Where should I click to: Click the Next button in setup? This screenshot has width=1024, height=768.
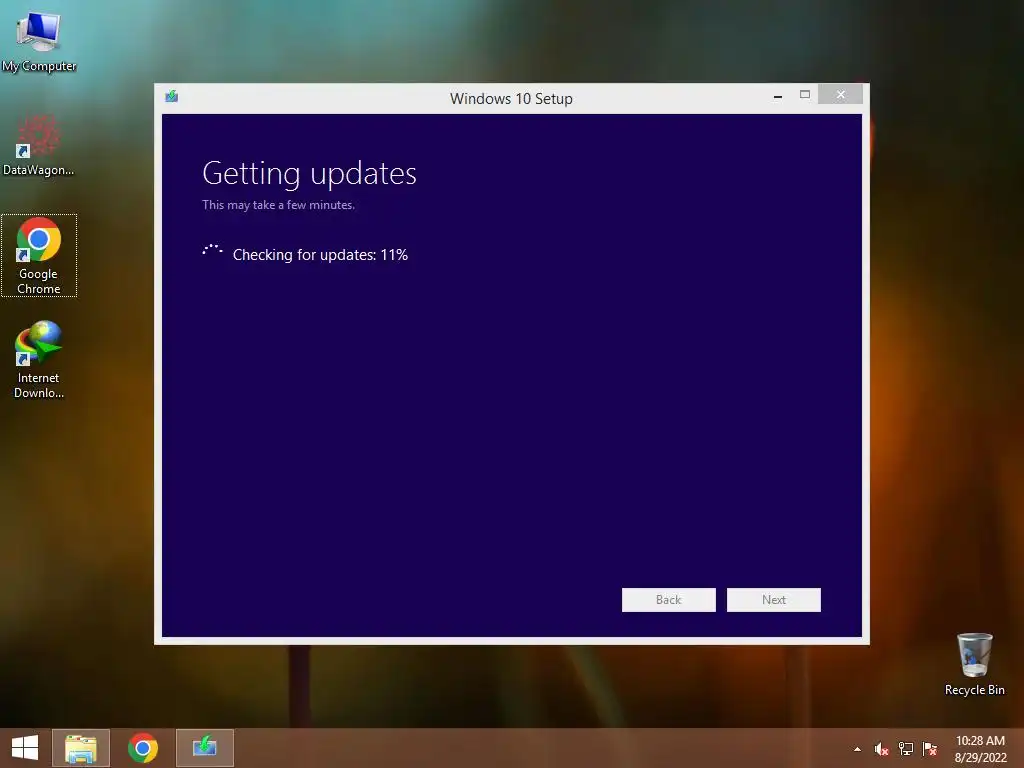773,600
